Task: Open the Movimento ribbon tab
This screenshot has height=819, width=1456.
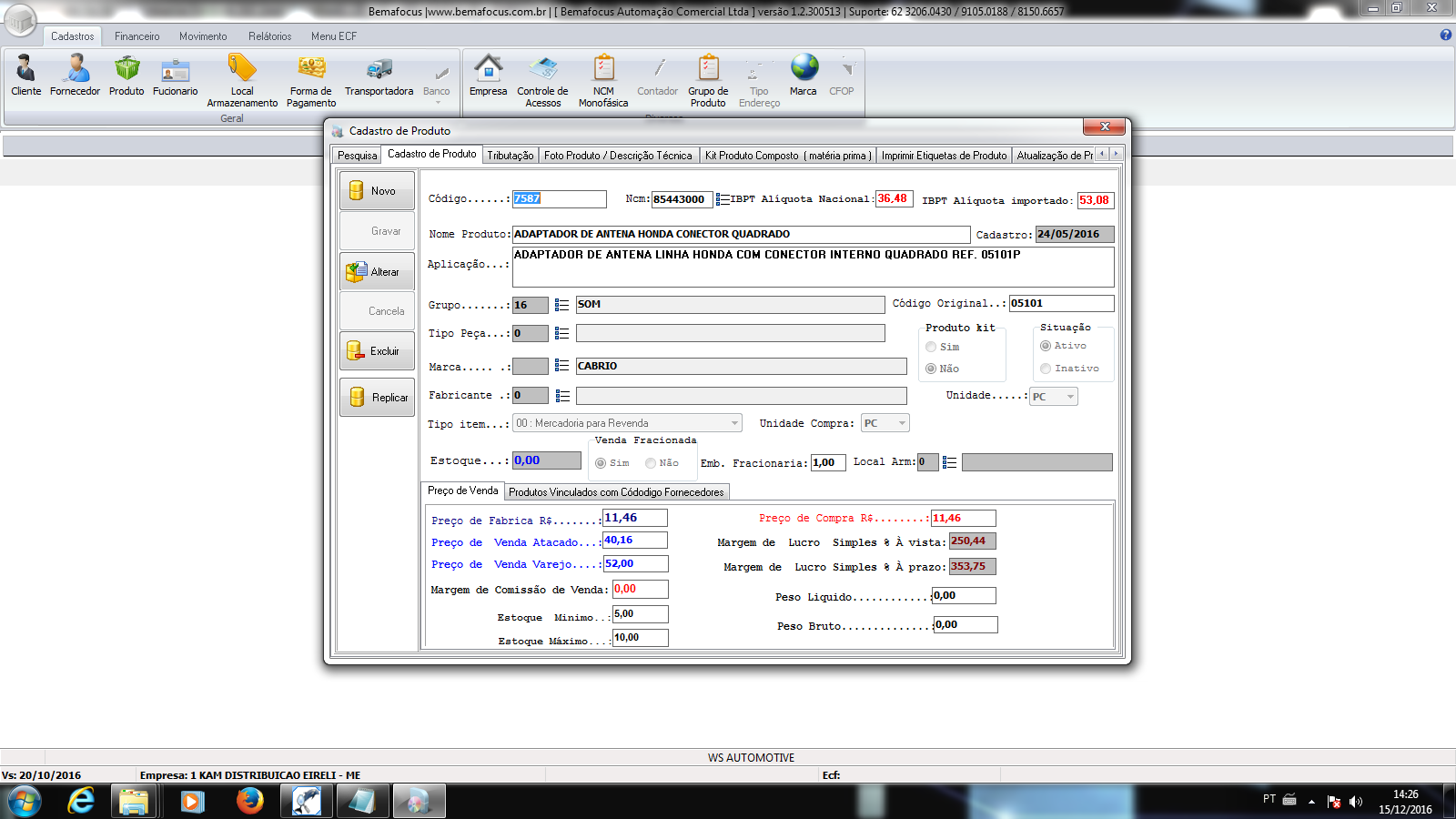Action: click(203, 36)
